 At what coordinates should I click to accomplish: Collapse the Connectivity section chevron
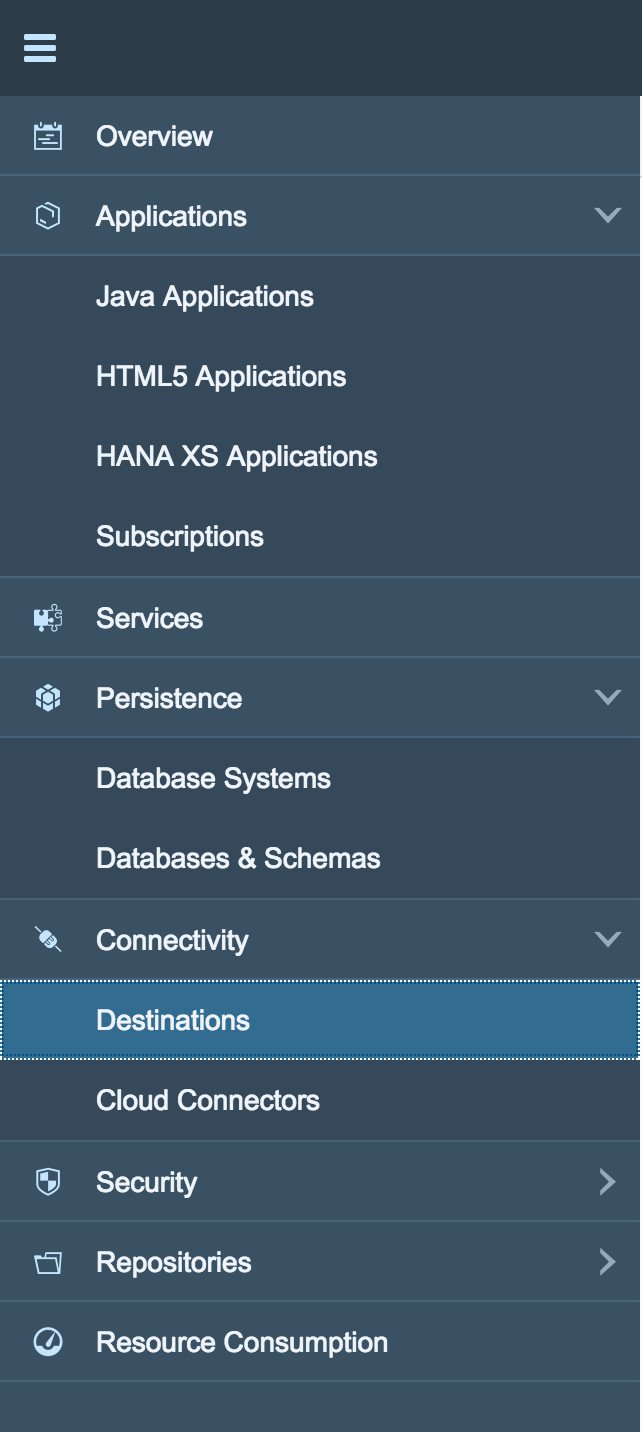(x=607, y=939)
